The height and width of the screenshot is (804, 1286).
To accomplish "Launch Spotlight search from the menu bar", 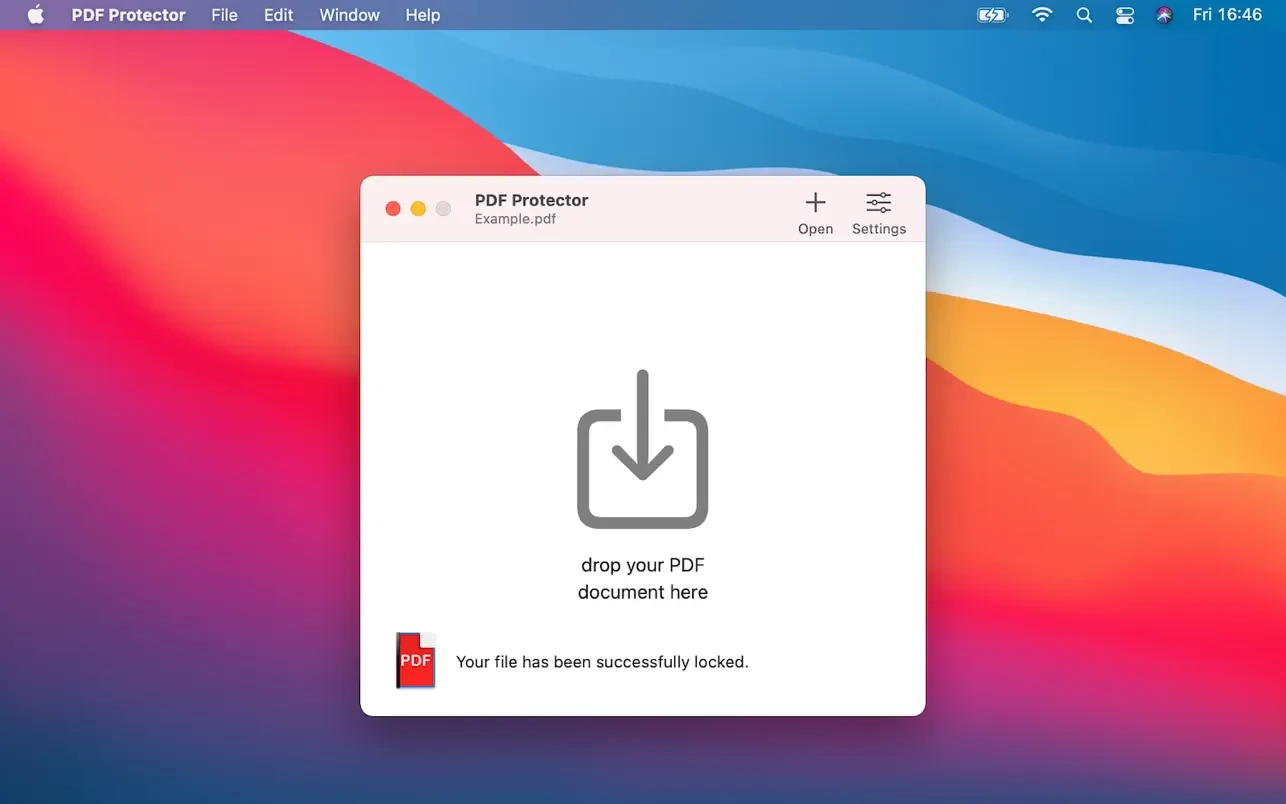I will coord(1084,15).
